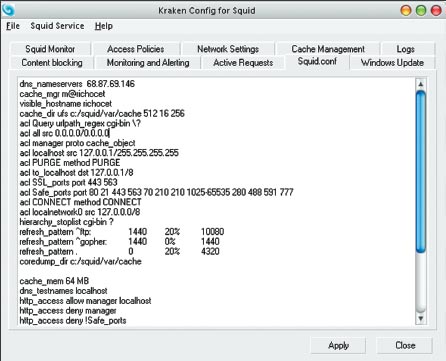Click the green maximize window button
446x361 pixels.
421,10
